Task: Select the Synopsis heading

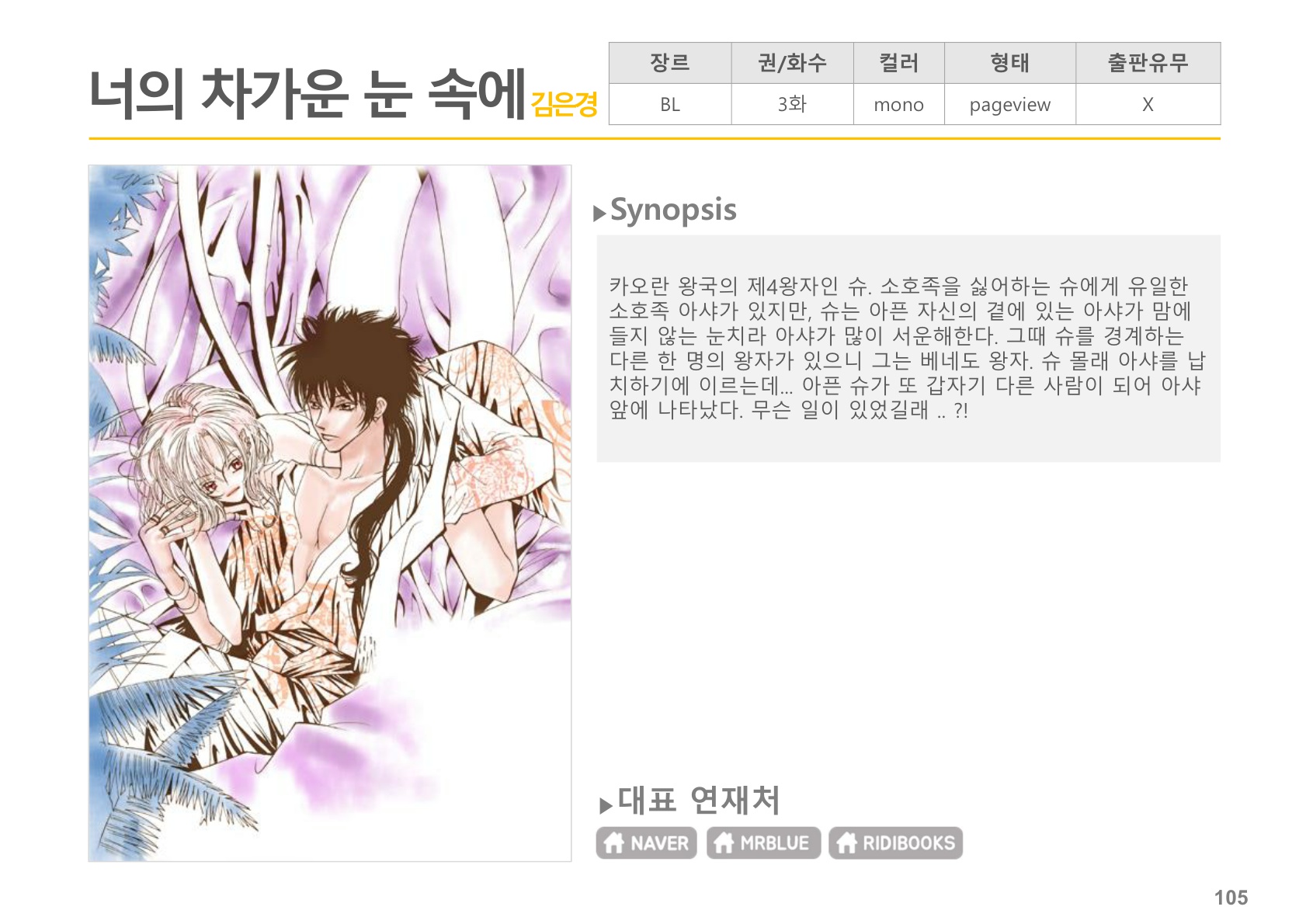Action: point(673,210)
